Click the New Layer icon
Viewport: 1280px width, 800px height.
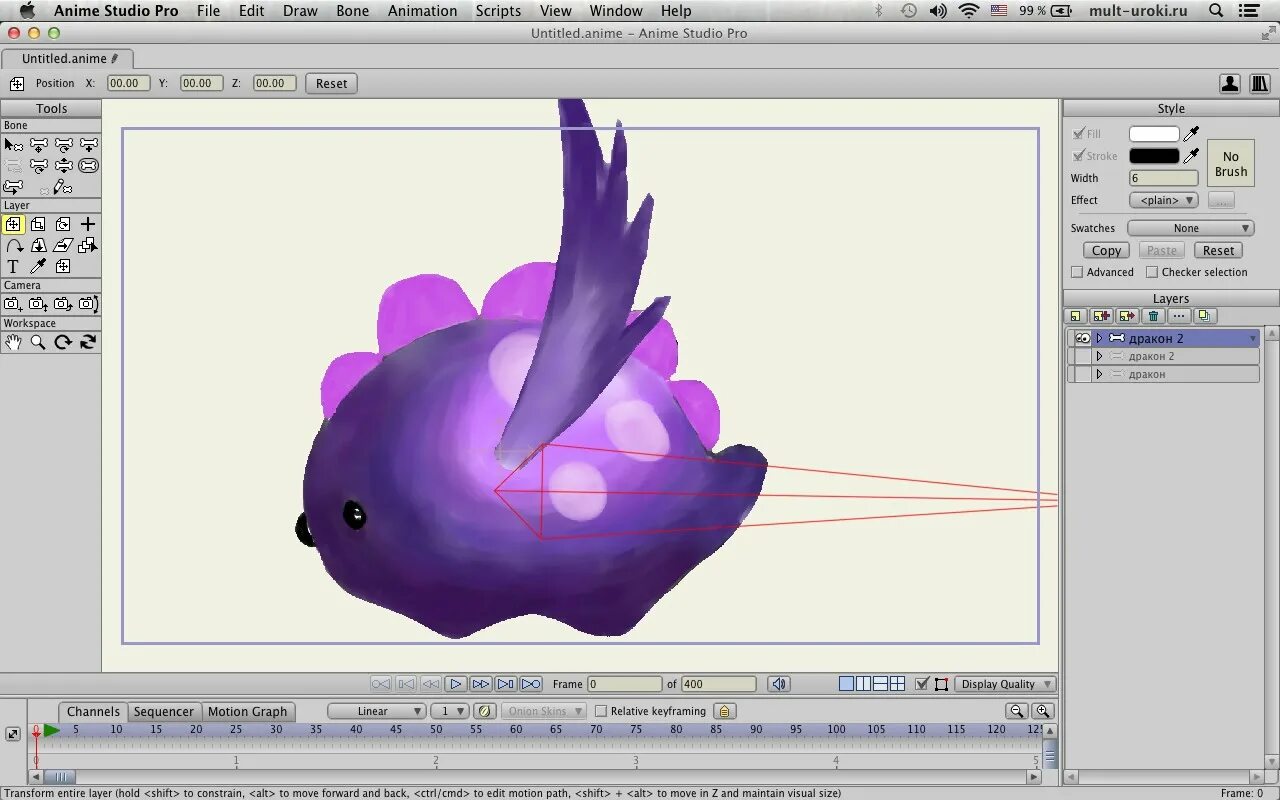1076,316
